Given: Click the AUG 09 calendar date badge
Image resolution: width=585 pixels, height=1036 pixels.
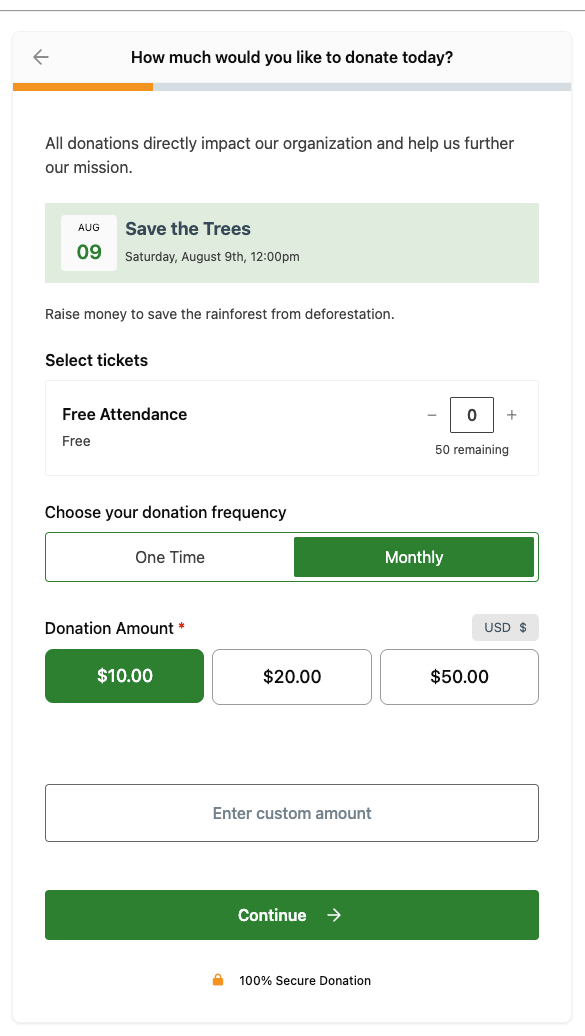Looking at the screenshot, I should (88, 242).
